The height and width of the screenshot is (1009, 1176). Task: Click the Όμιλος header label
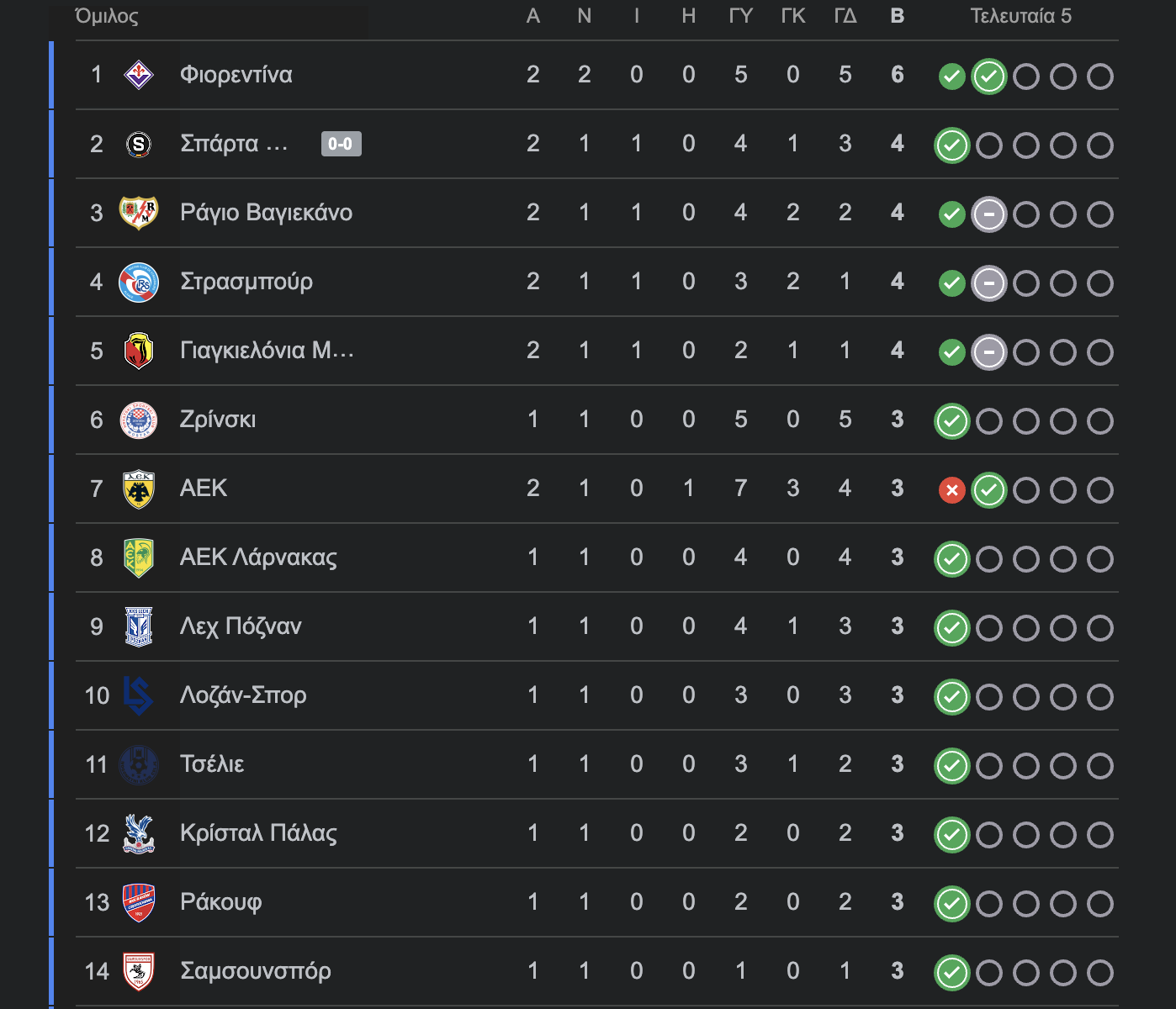coord(107,16)
